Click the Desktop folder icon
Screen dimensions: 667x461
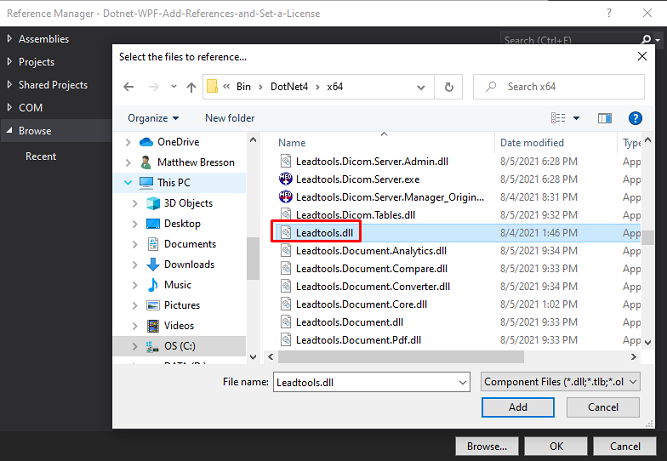point(153,223)
